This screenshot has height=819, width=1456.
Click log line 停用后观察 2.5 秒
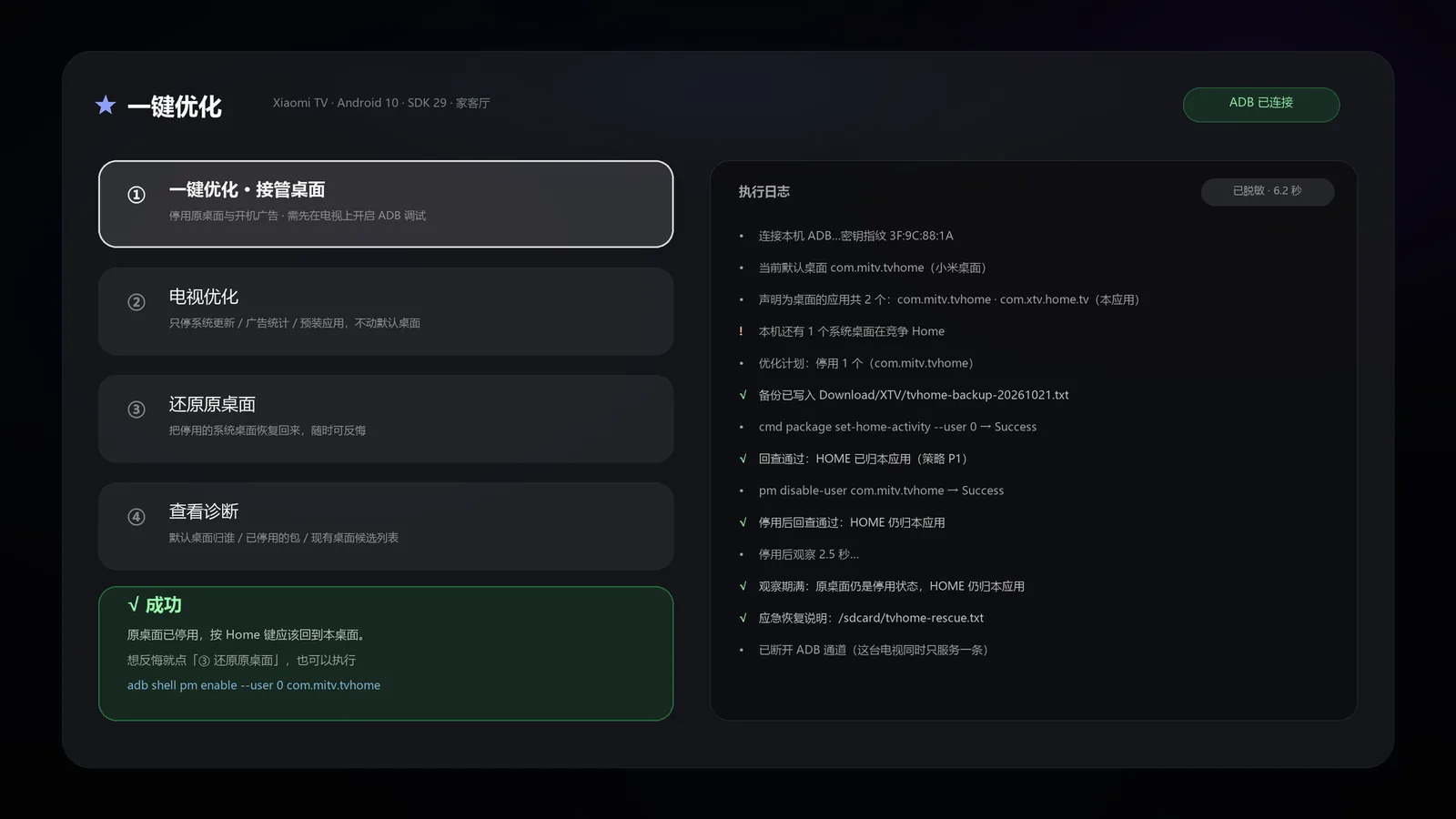coord(808,554)
